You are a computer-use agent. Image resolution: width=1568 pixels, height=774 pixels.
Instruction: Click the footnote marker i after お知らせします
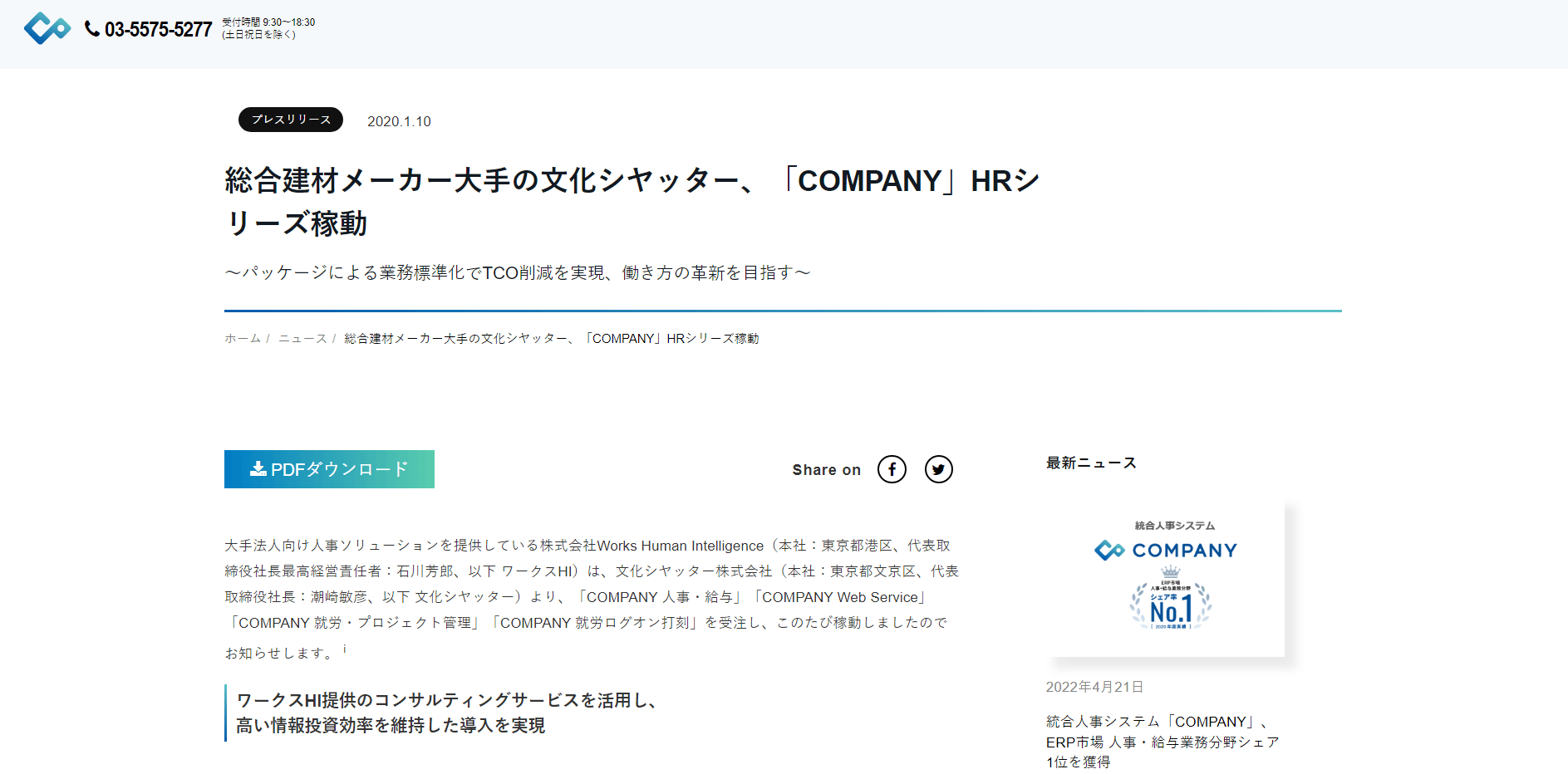(345, 649)
